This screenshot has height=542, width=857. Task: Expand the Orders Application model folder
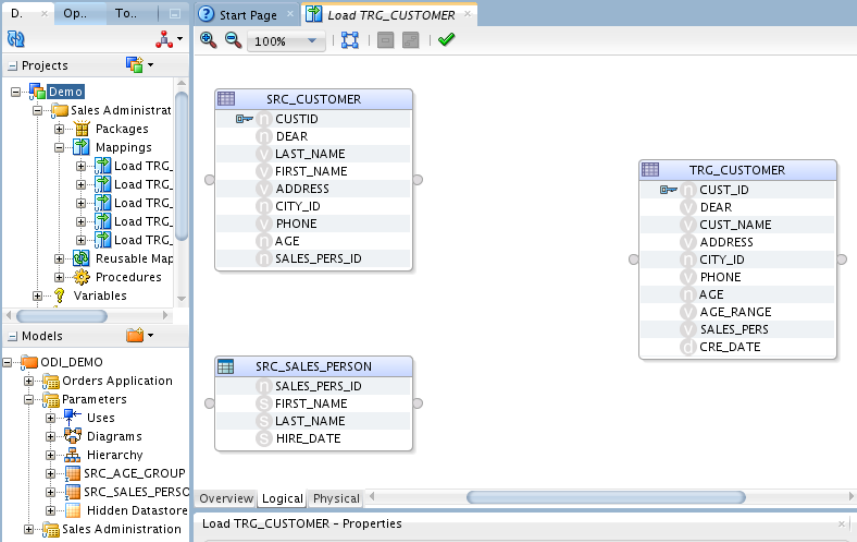(28, 381)
